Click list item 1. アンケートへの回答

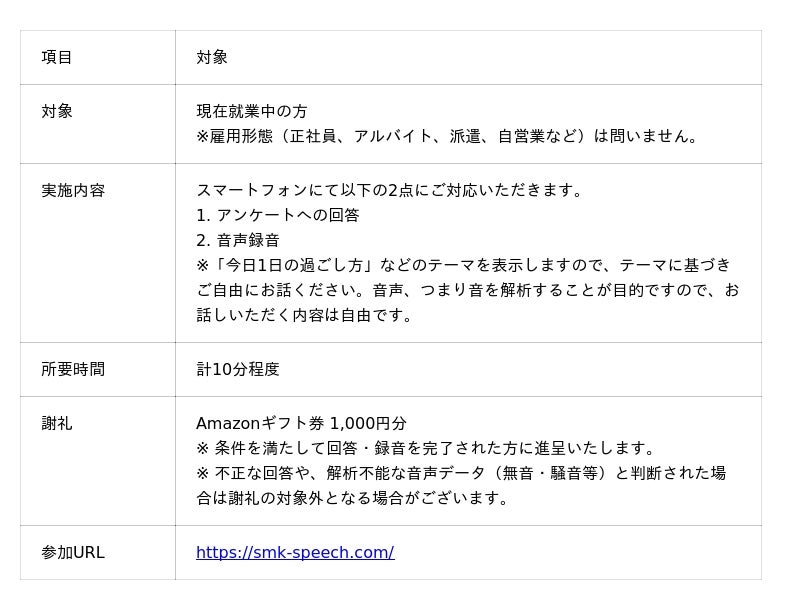pos(277,215)
